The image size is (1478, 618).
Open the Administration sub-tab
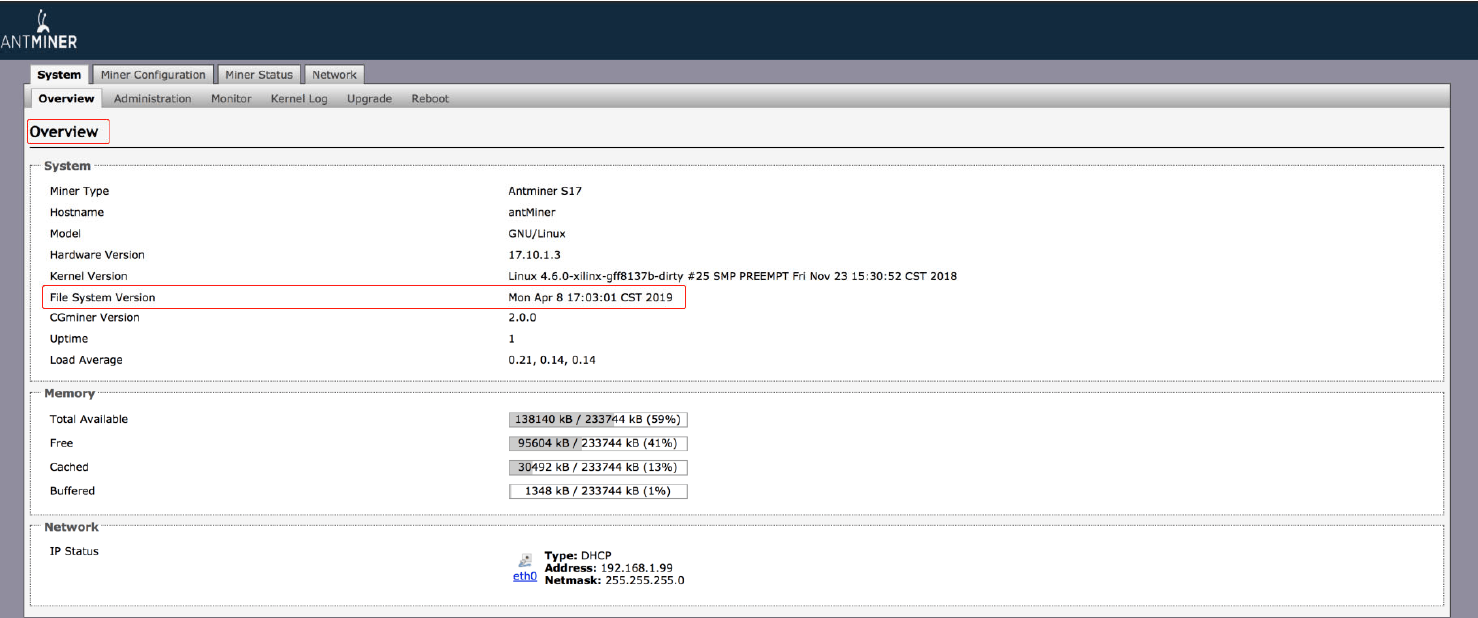pos(152,99)
